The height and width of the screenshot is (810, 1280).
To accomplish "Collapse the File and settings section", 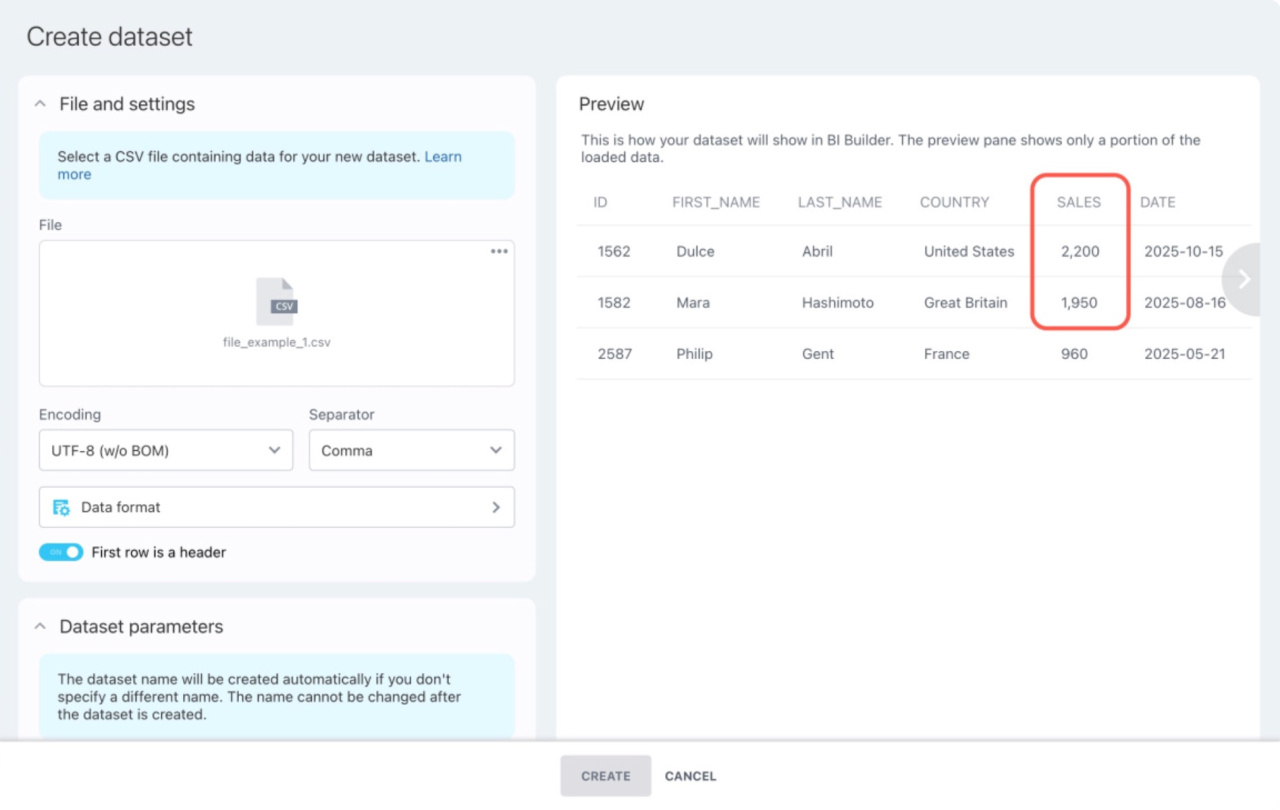I will click(x=41, y=104).
